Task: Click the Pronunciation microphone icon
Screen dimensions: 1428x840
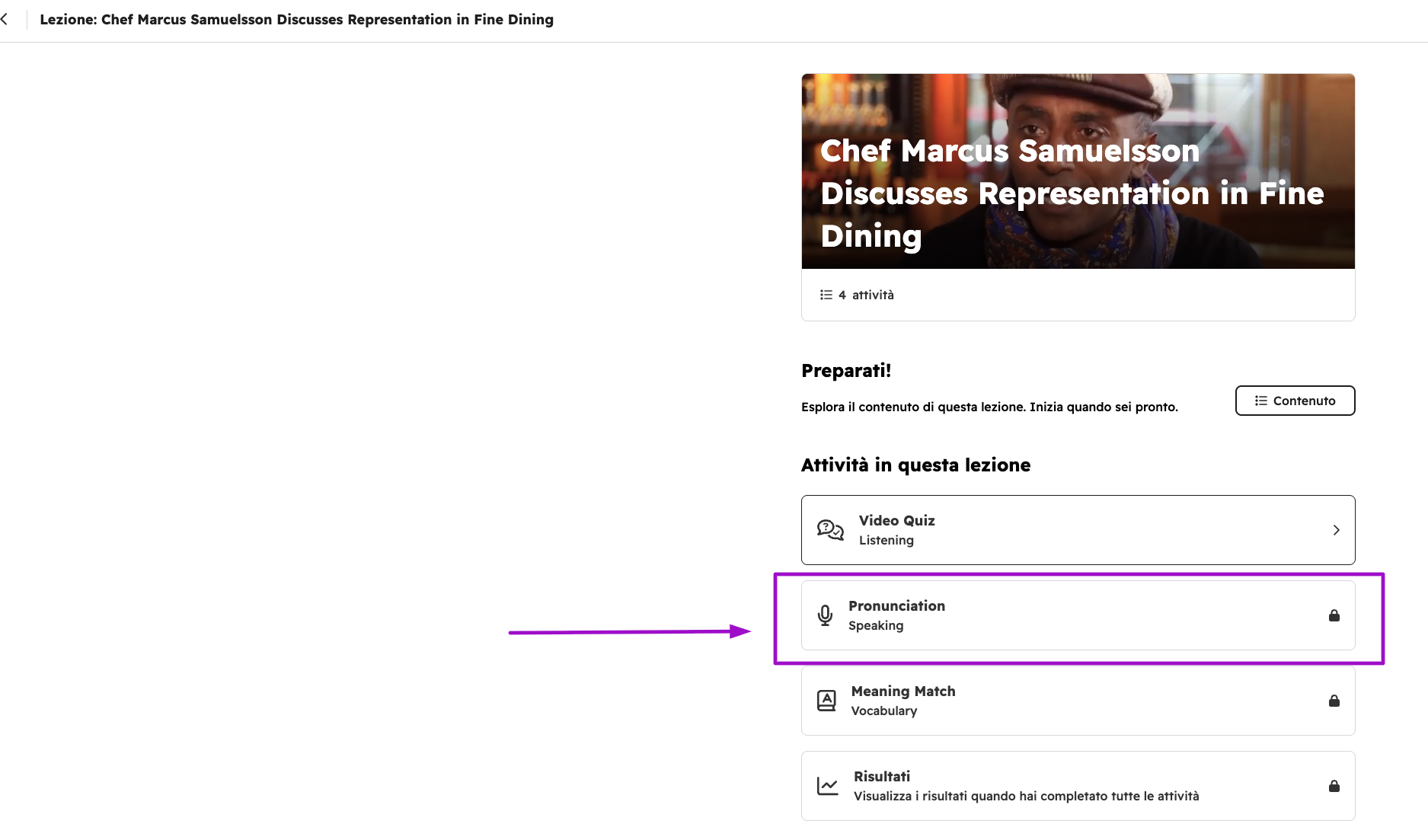Action: 825,615
